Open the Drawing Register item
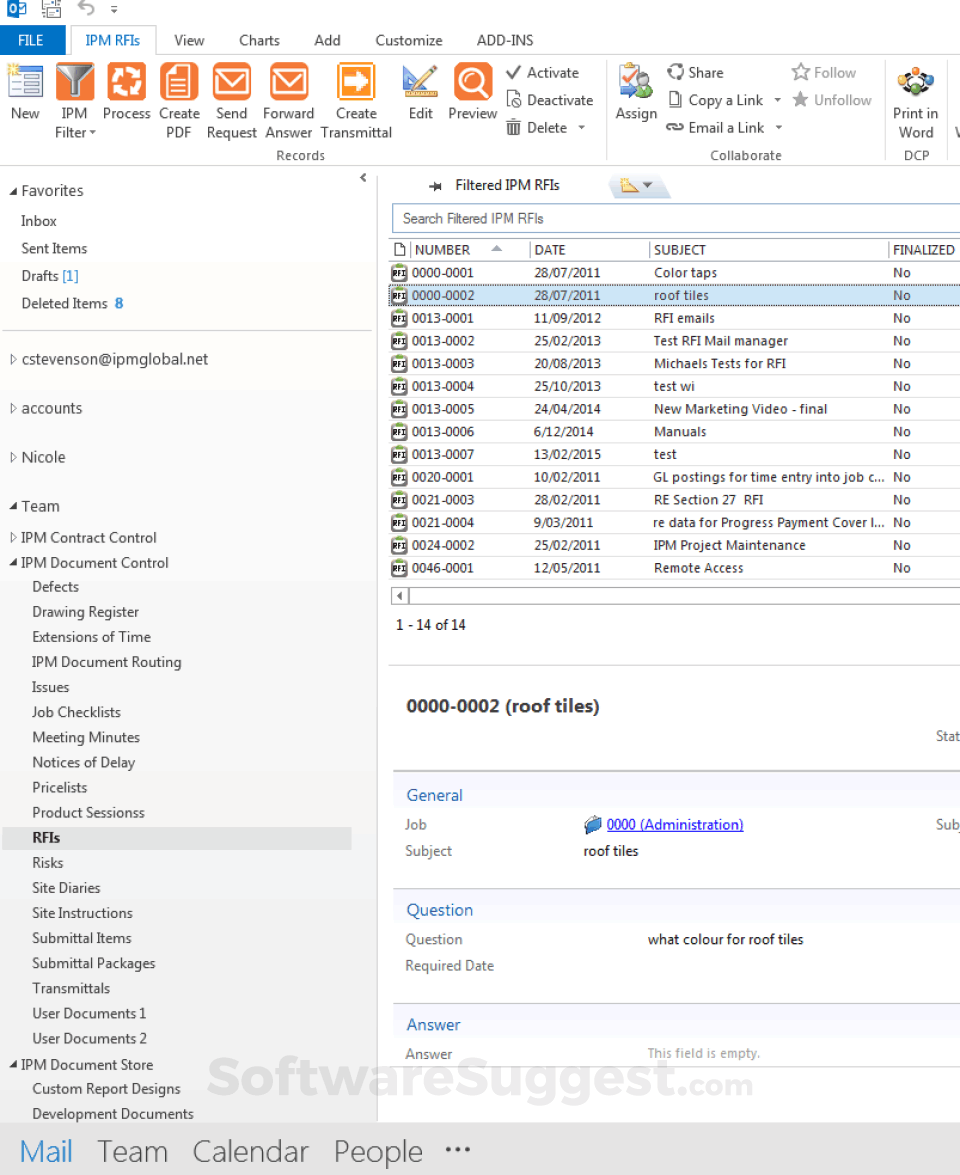960x1175 pixels. tap(85, 611)
